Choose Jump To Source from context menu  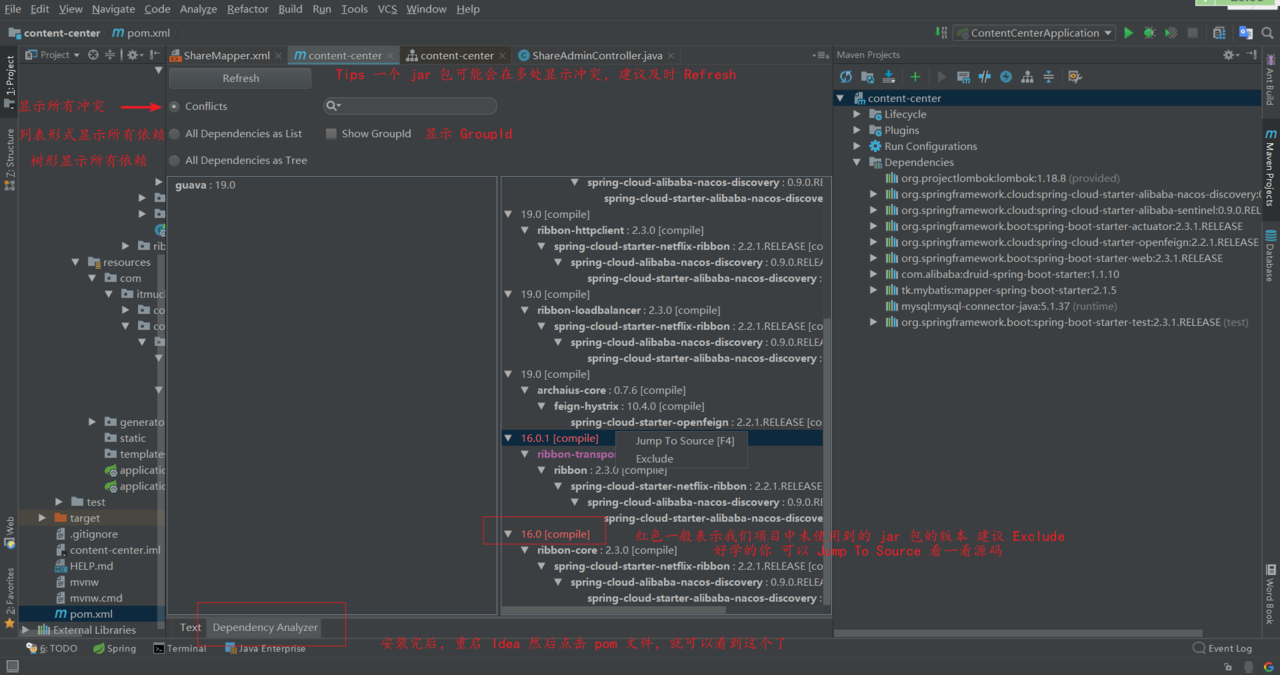click(684, 441)
